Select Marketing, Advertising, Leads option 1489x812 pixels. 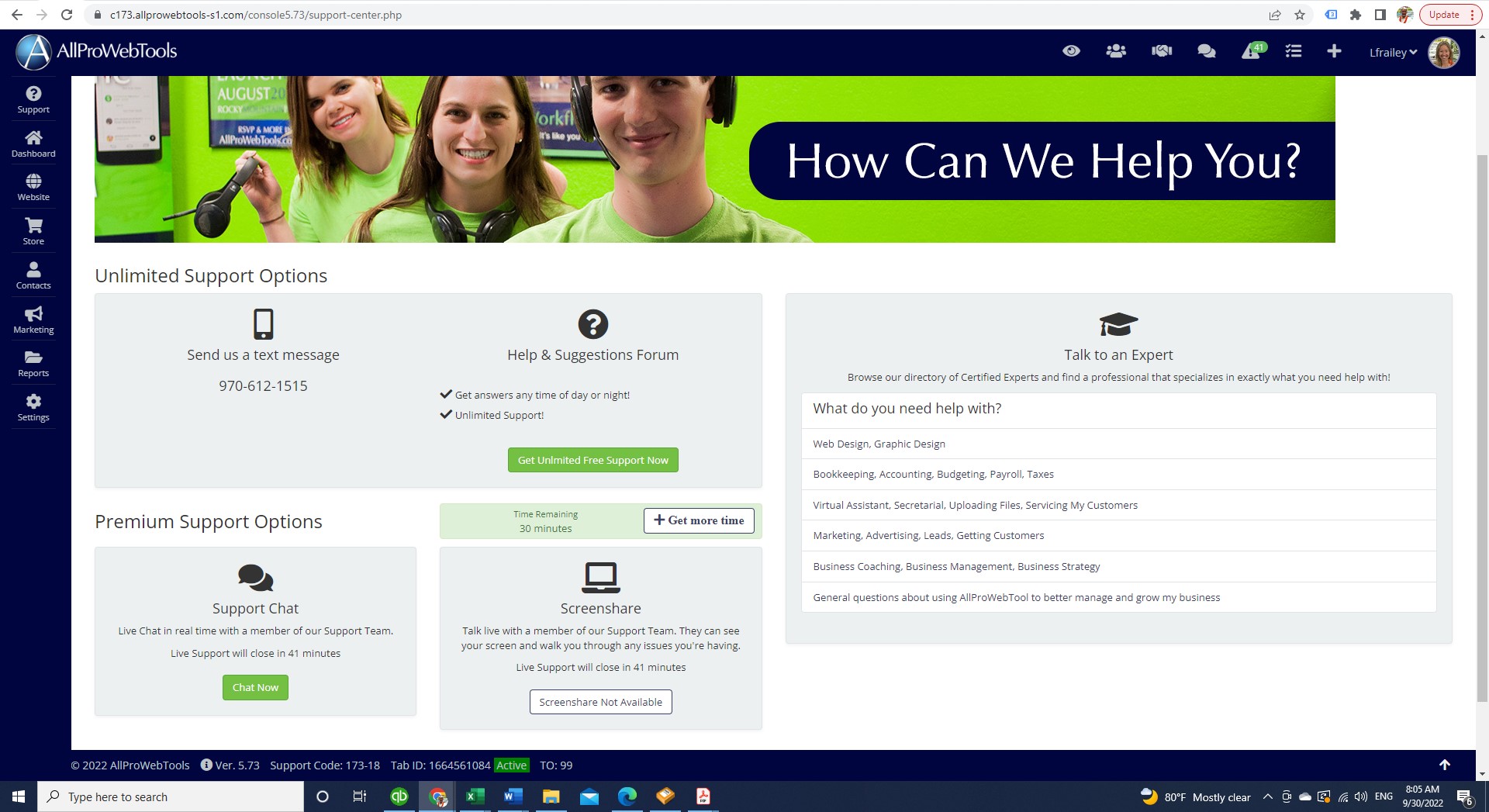click(1118, 535)
